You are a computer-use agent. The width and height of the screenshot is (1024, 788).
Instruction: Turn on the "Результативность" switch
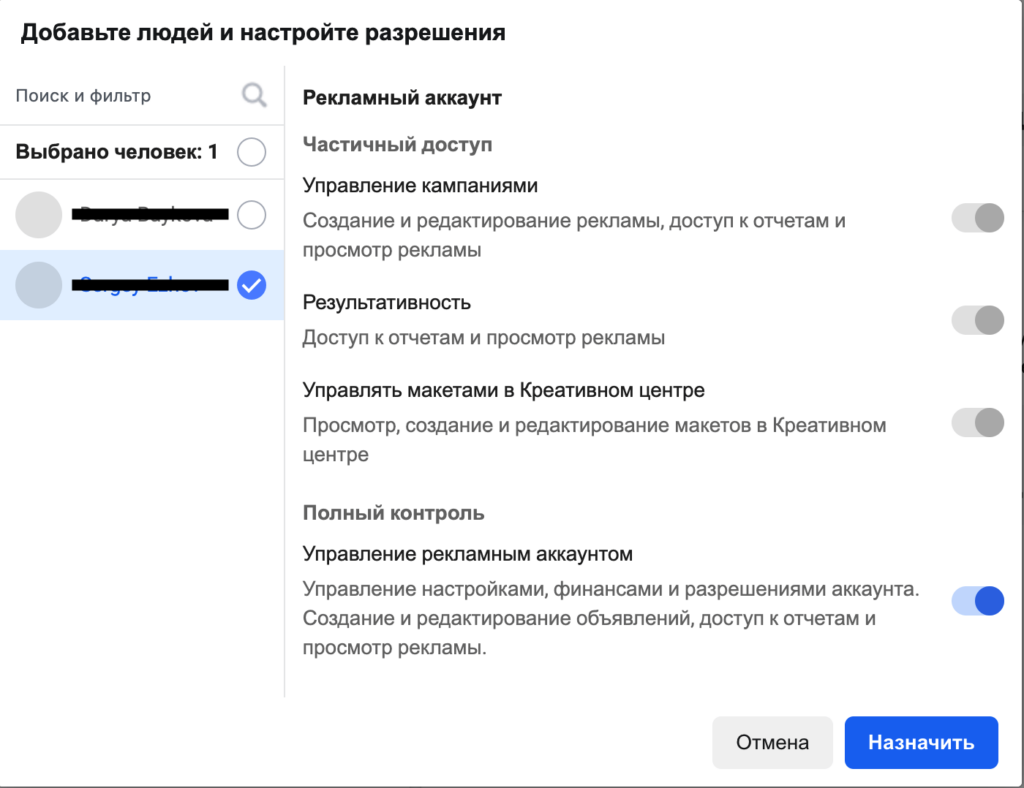[977, 320]
